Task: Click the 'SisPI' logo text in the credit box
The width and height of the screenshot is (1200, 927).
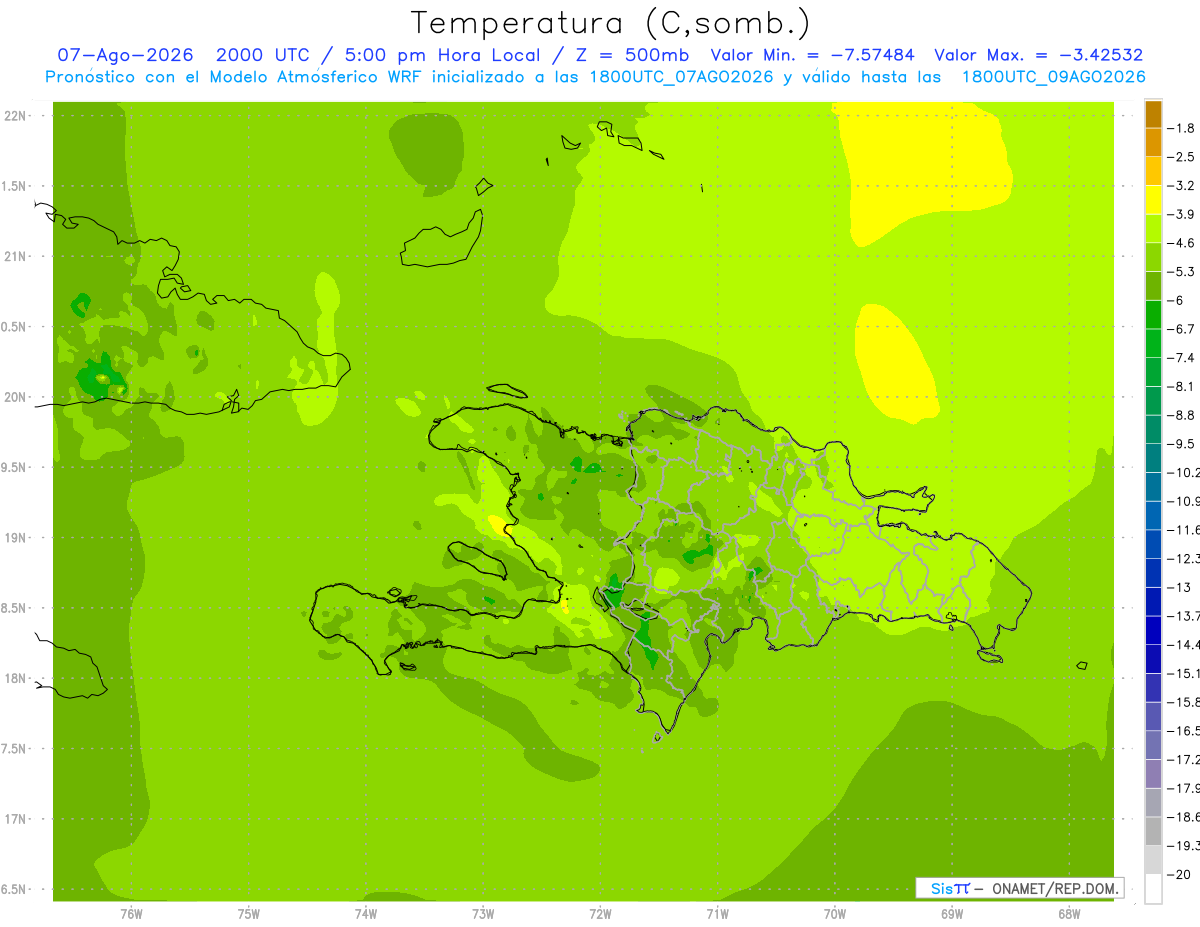Action: pos(949,888)
